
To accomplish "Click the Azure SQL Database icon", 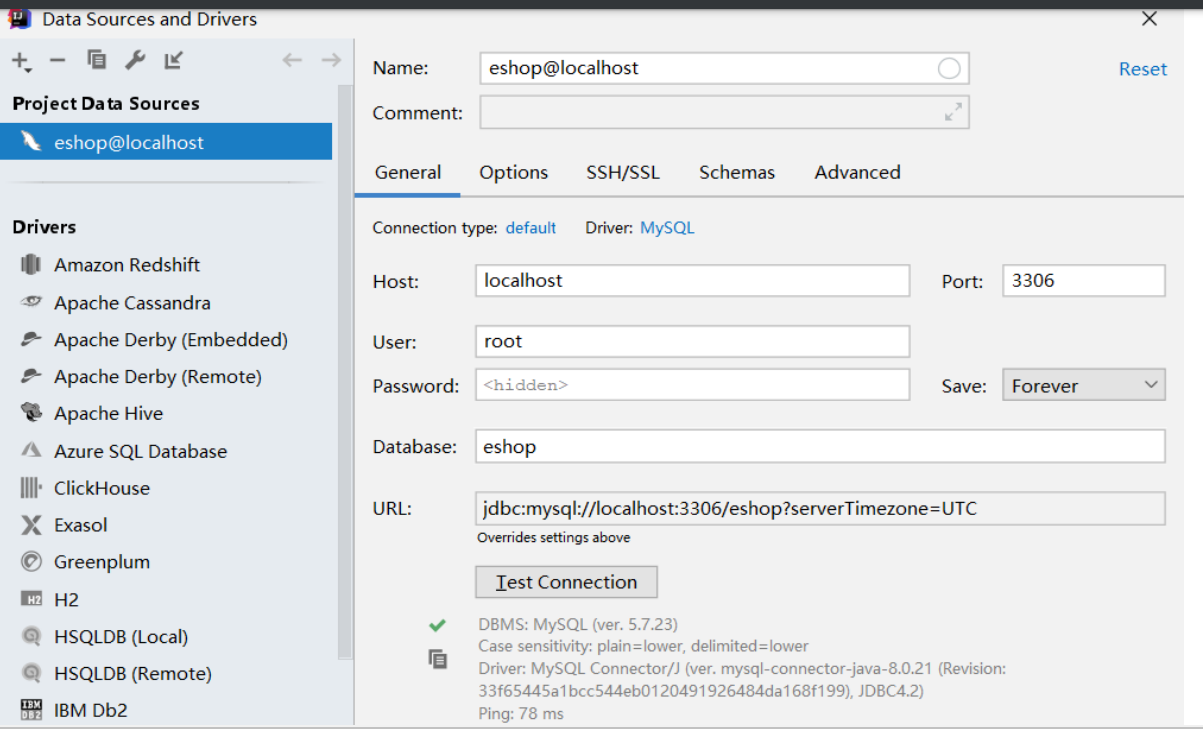I will tap(31, 451).
